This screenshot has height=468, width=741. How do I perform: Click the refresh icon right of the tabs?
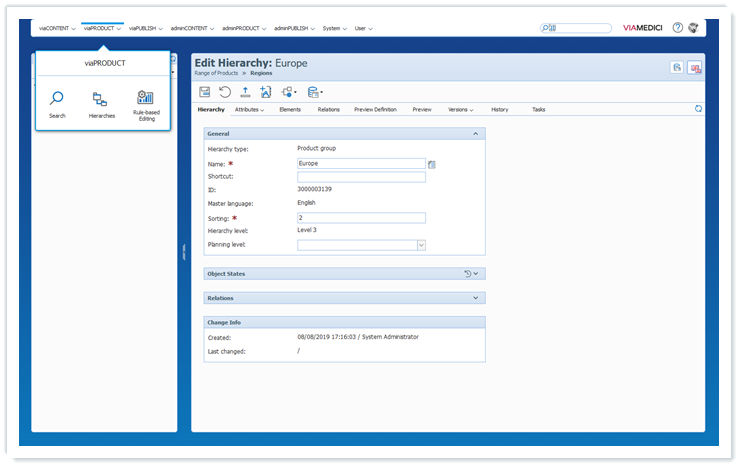click(698, 109)
